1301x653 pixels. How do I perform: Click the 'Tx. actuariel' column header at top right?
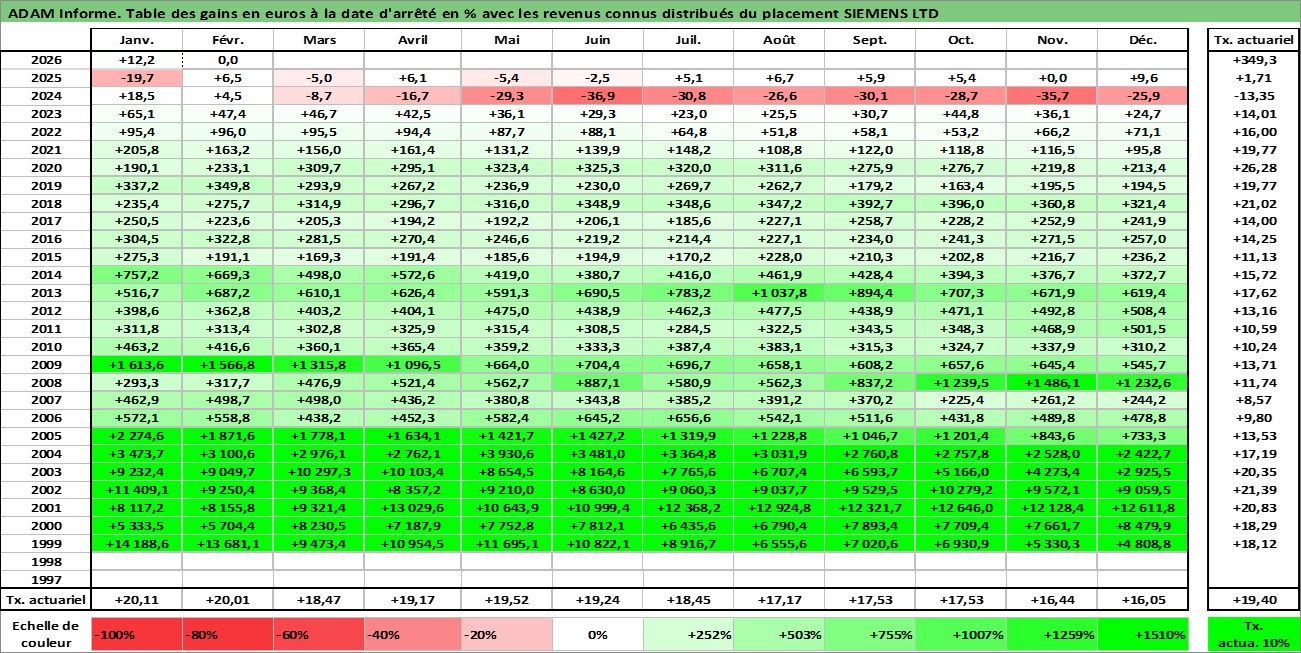1253,40
